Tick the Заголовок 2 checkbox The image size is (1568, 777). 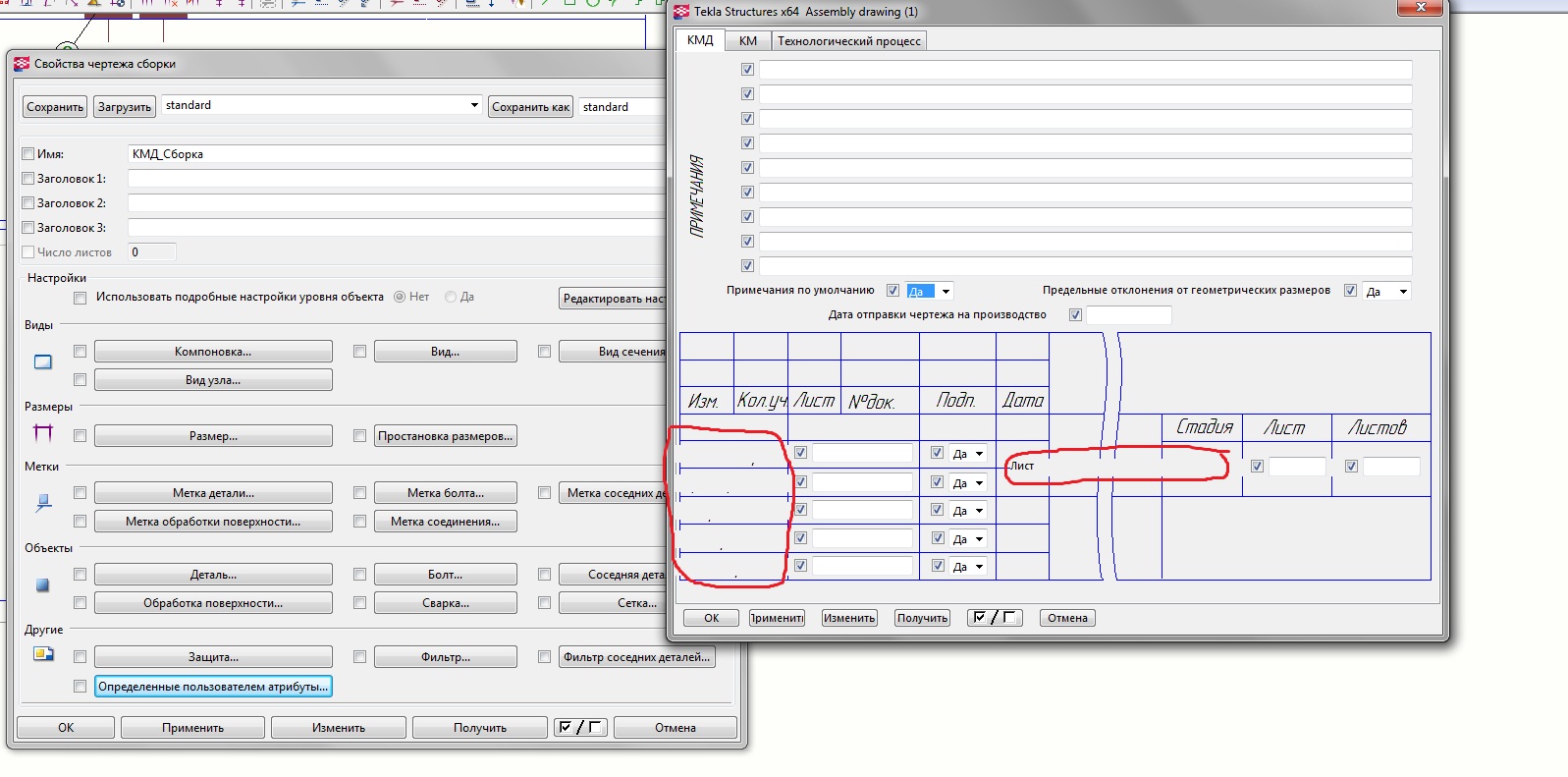[x=28, y=203]
